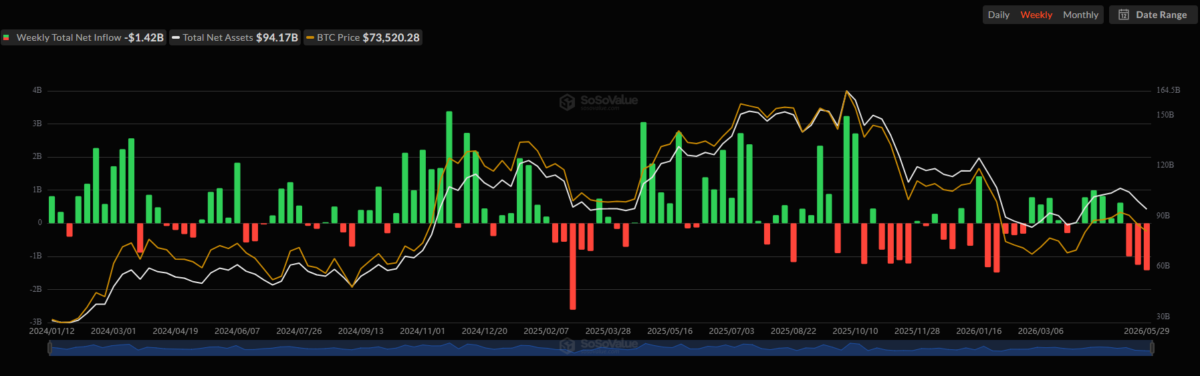1200x376 pixels.
Task: Open the Date Range picker
Action: pyautogui.click(x=1152, y=15)
